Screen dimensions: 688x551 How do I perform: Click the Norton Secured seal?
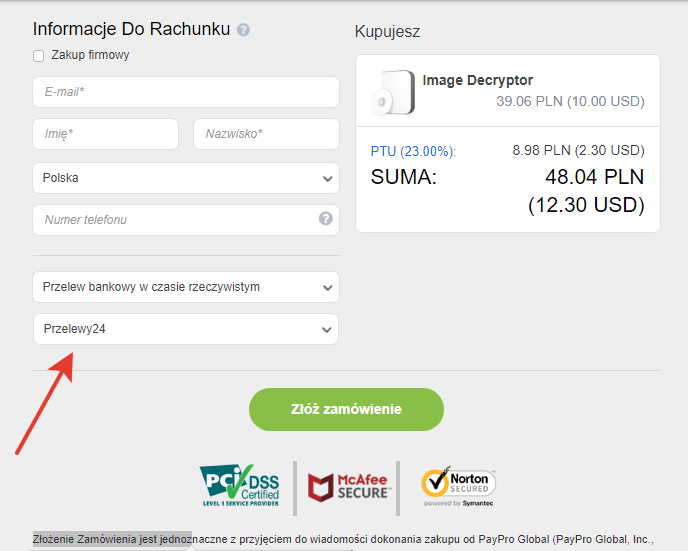pyautogui.click(x=458, y=487)
